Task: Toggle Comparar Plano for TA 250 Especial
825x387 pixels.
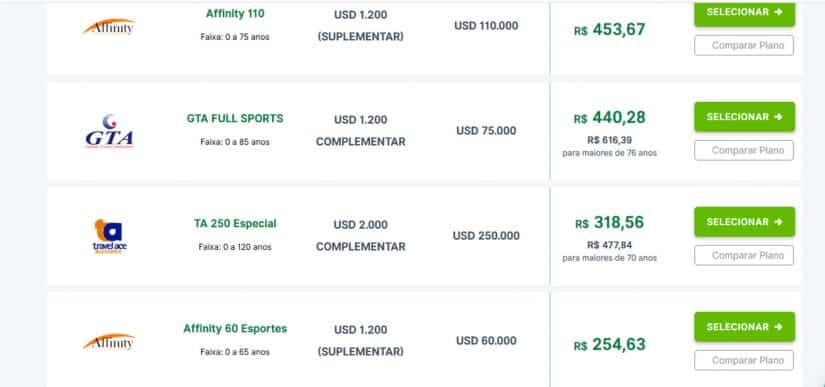Action: click(744, 255)
